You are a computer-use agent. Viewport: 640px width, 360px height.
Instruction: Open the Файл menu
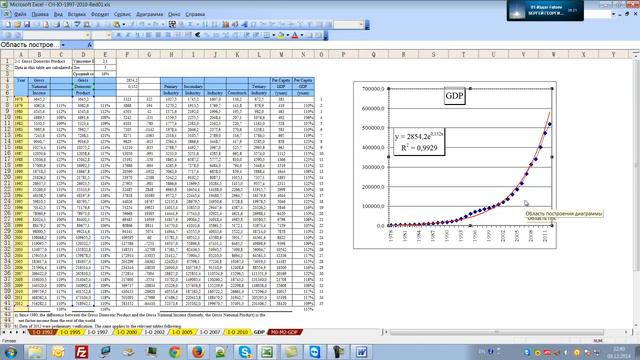pyautogui.click(x=20, y=14)
